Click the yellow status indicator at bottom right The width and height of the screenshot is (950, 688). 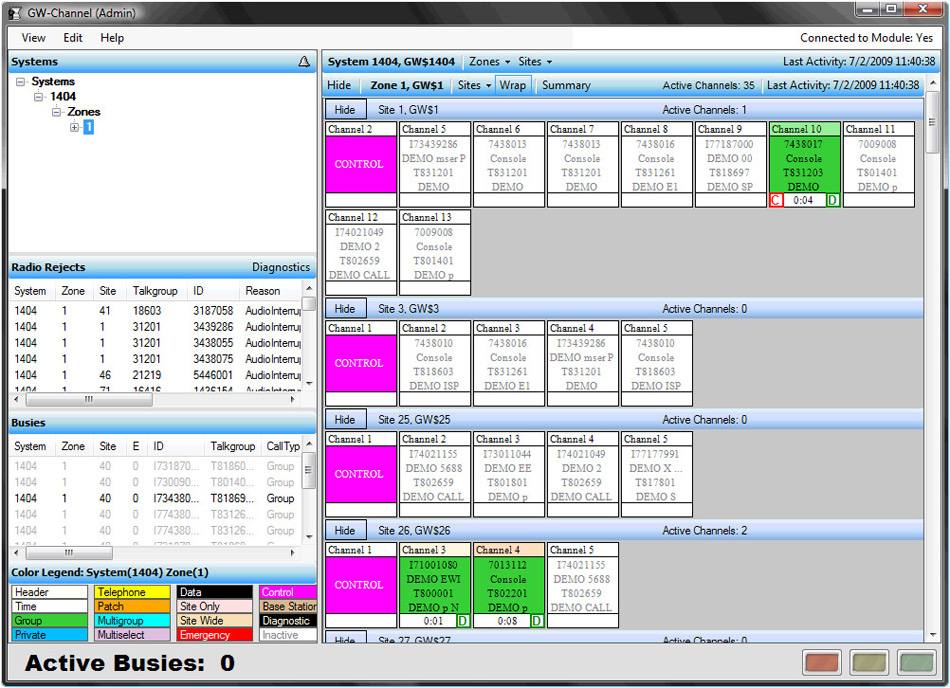tap(868, 663)
